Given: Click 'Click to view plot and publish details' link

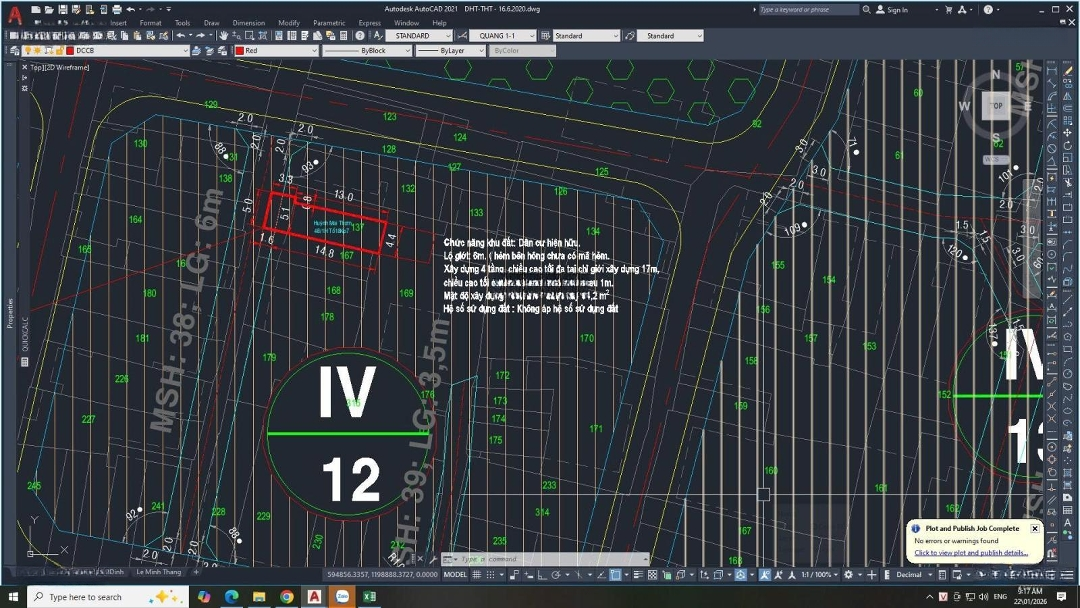Looking at the screenshot, I should point(970,553).
